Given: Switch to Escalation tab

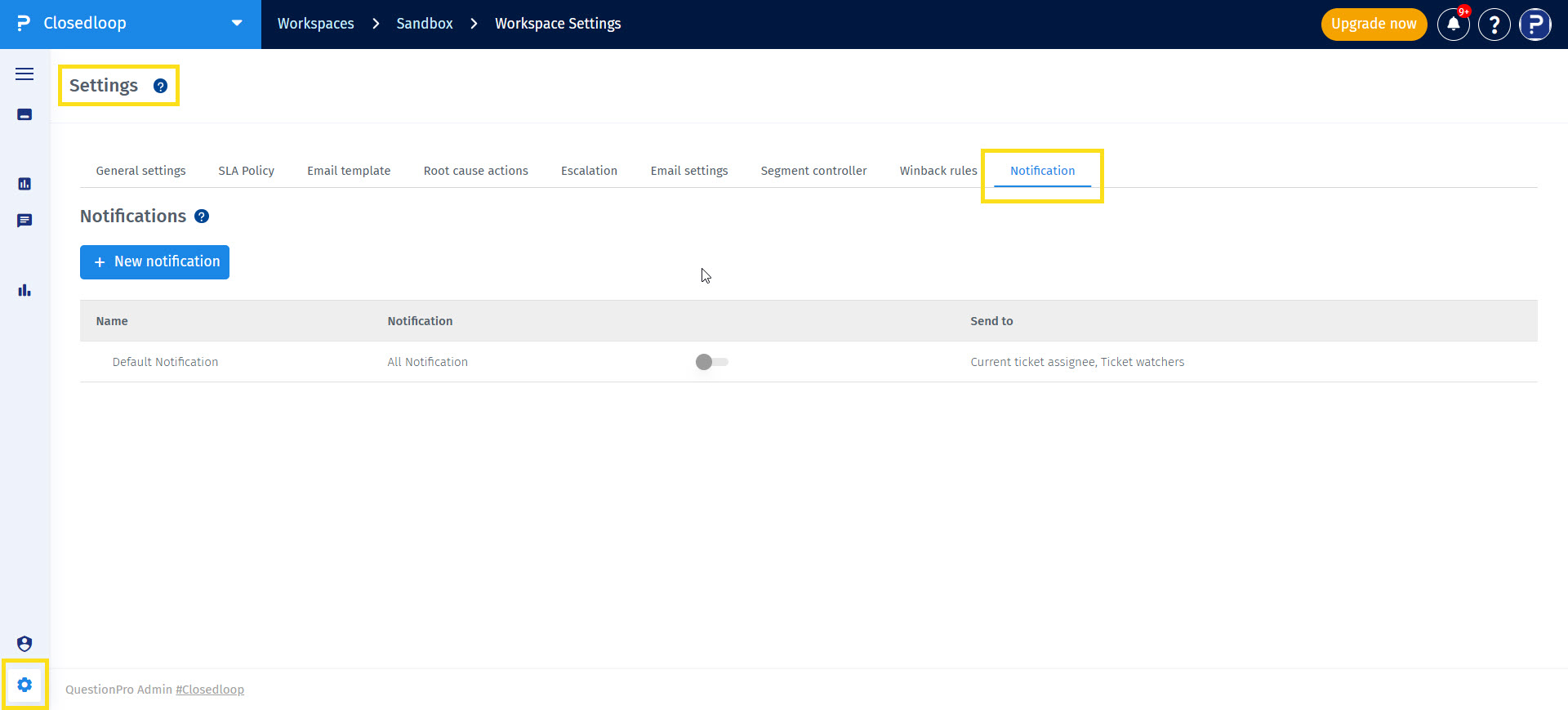Looking at the screenshot, I should click(x=589, y=171).
